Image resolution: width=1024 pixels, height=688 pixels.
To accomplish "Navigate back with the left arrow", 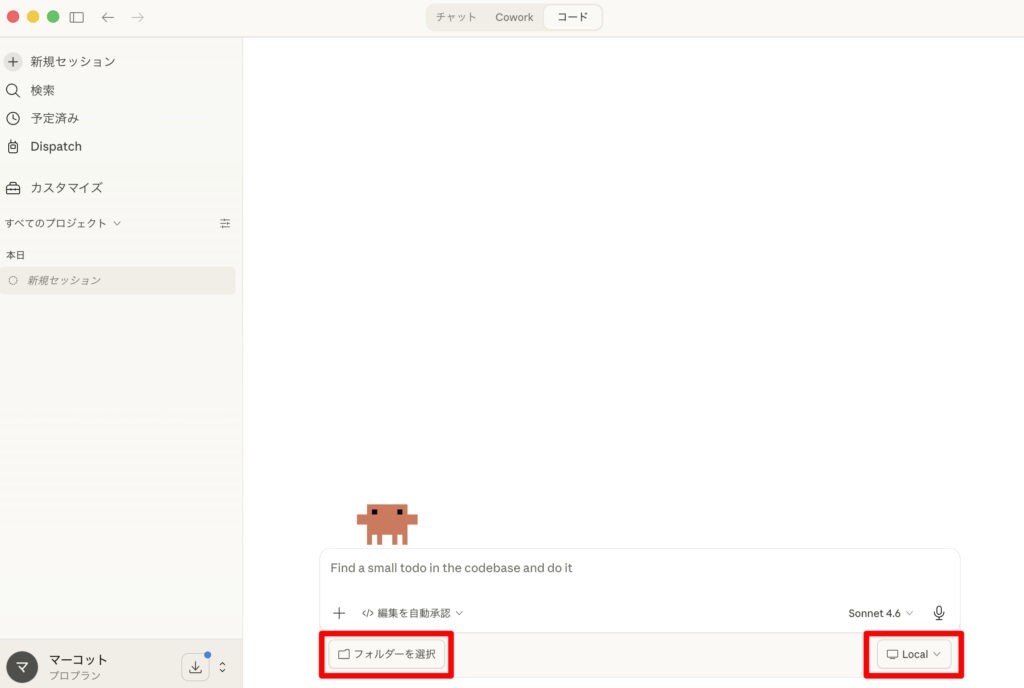I will click(x=108, y=17).
